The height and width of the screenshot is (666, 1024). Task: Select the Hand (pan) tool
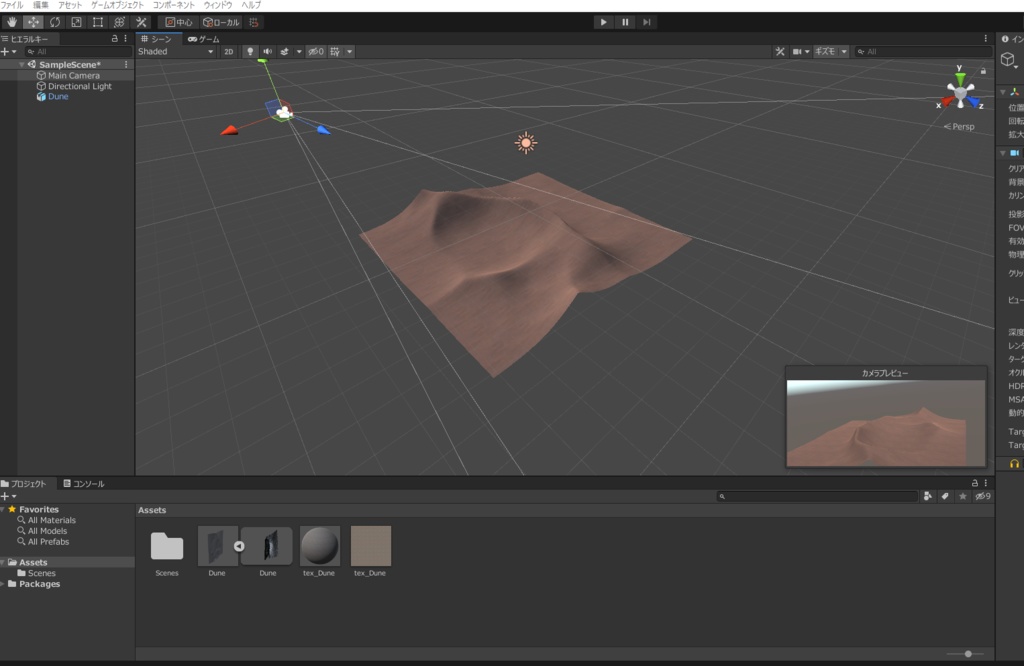[x=12, y=22]
